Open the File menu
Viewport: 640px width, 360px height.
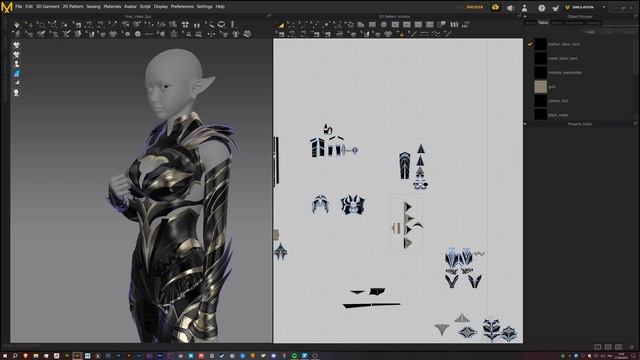[19, 7]
